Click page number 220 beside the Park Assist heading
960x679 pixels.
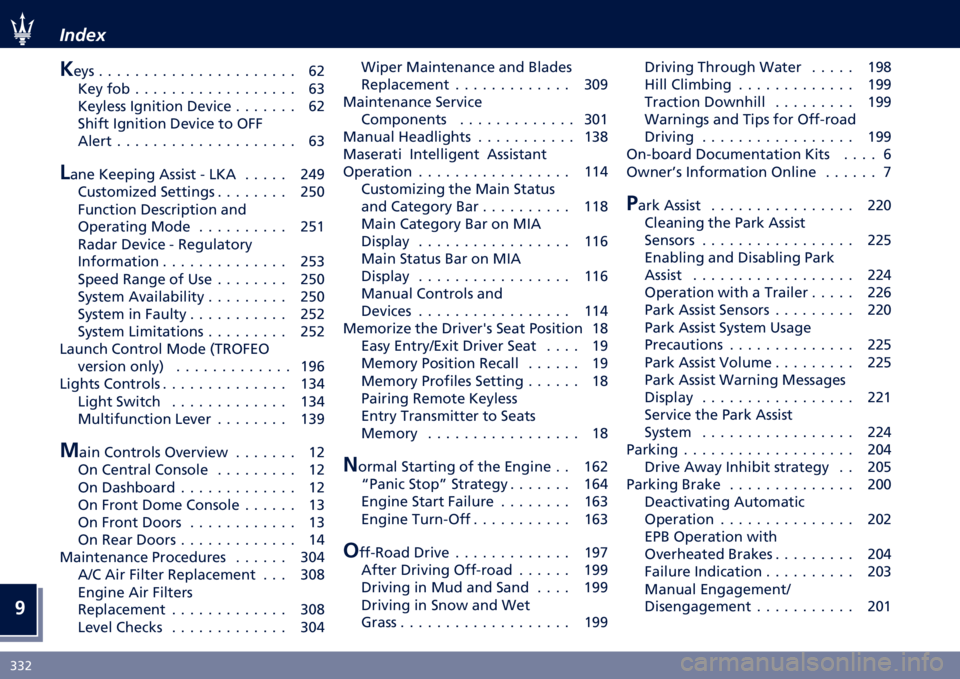tap(879, 206)
